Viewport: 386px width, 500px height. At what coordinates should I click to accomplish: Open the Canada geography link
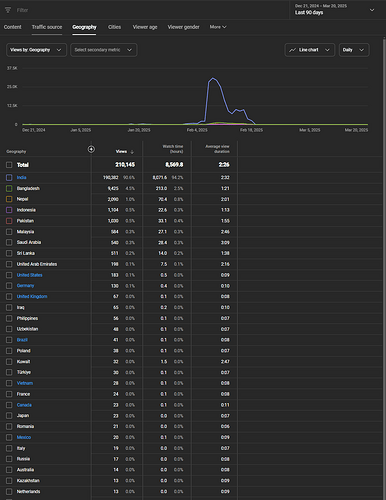24,405
